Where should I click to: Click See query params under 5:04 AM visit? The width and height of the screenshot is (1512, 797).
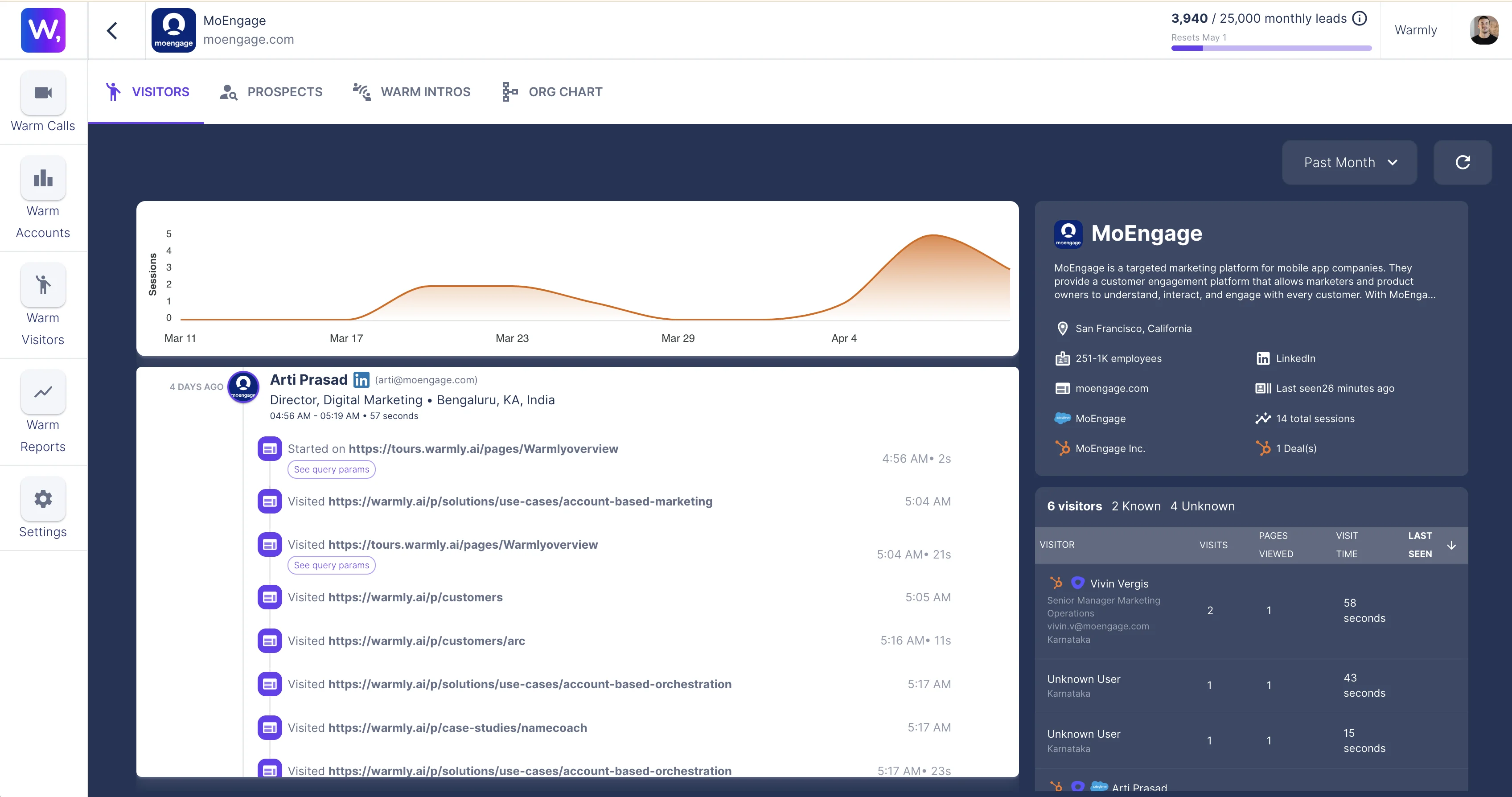(x=331, y=565)
